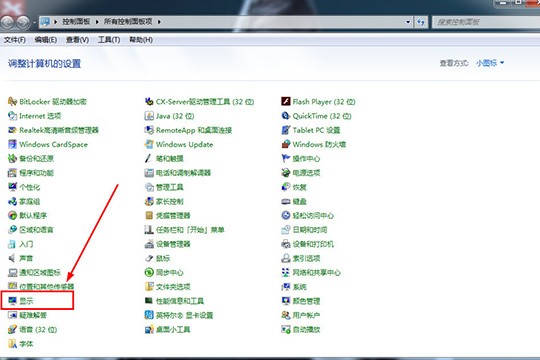Click the 搜索控制面板 search field
The width and height of the screenshot is (540, 360).
click(x=486, y=22)
